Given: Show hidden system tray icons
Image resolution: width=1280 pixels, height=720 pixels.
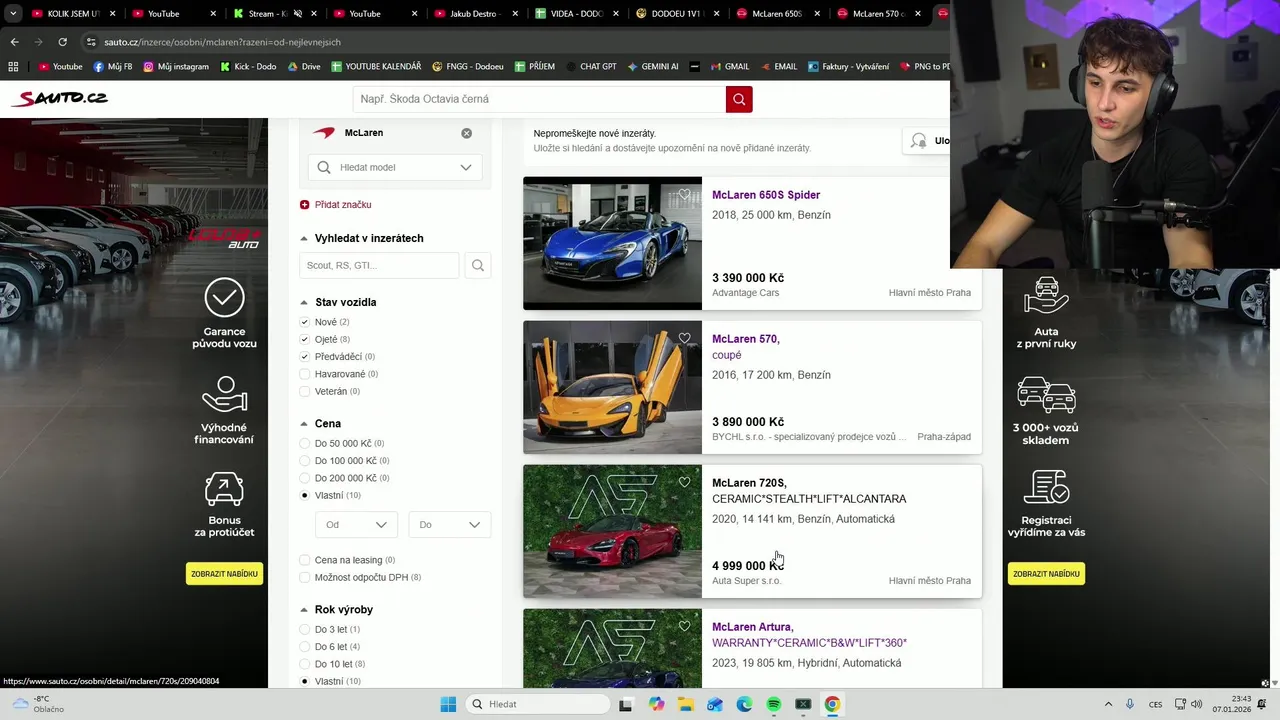Looking at the screenshot, I should [x=1108, y=704].
